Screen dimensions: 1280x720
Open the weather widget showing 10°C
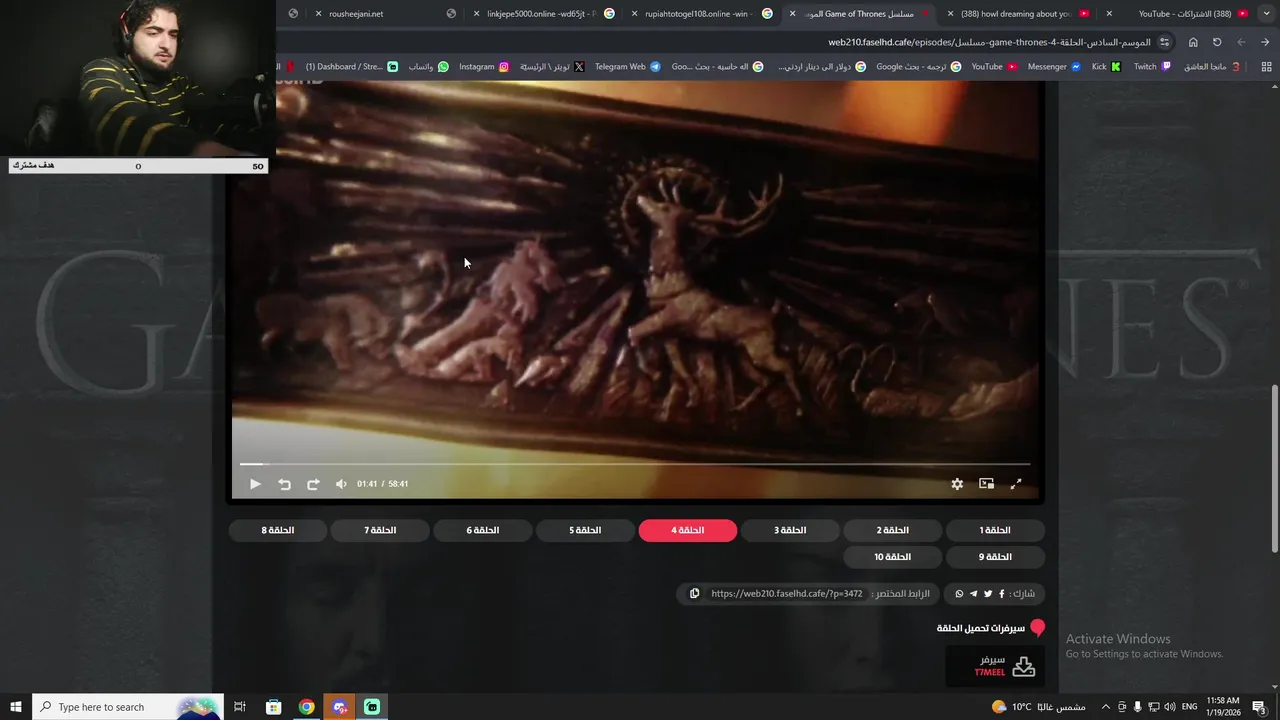pos(1038,707)
